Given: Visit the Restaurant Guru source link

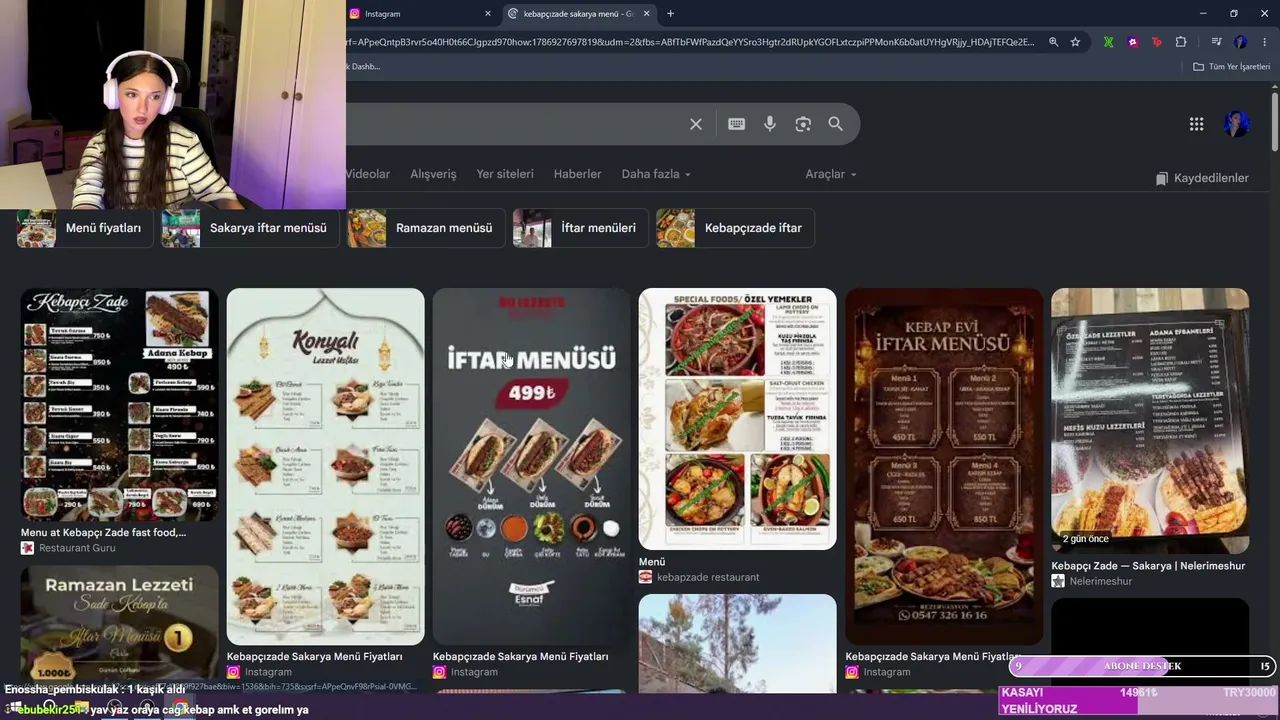Looking at the screenshot, I should (x=77, y=548).
